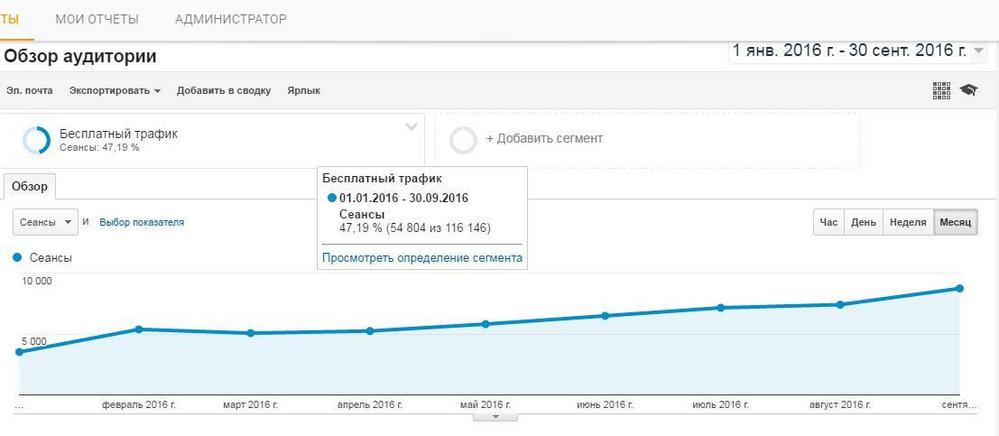Click the июнь 2016 г. axis label
Viewport: 999px width, 436px height.
pyautogui.click(x=605, y=405)
